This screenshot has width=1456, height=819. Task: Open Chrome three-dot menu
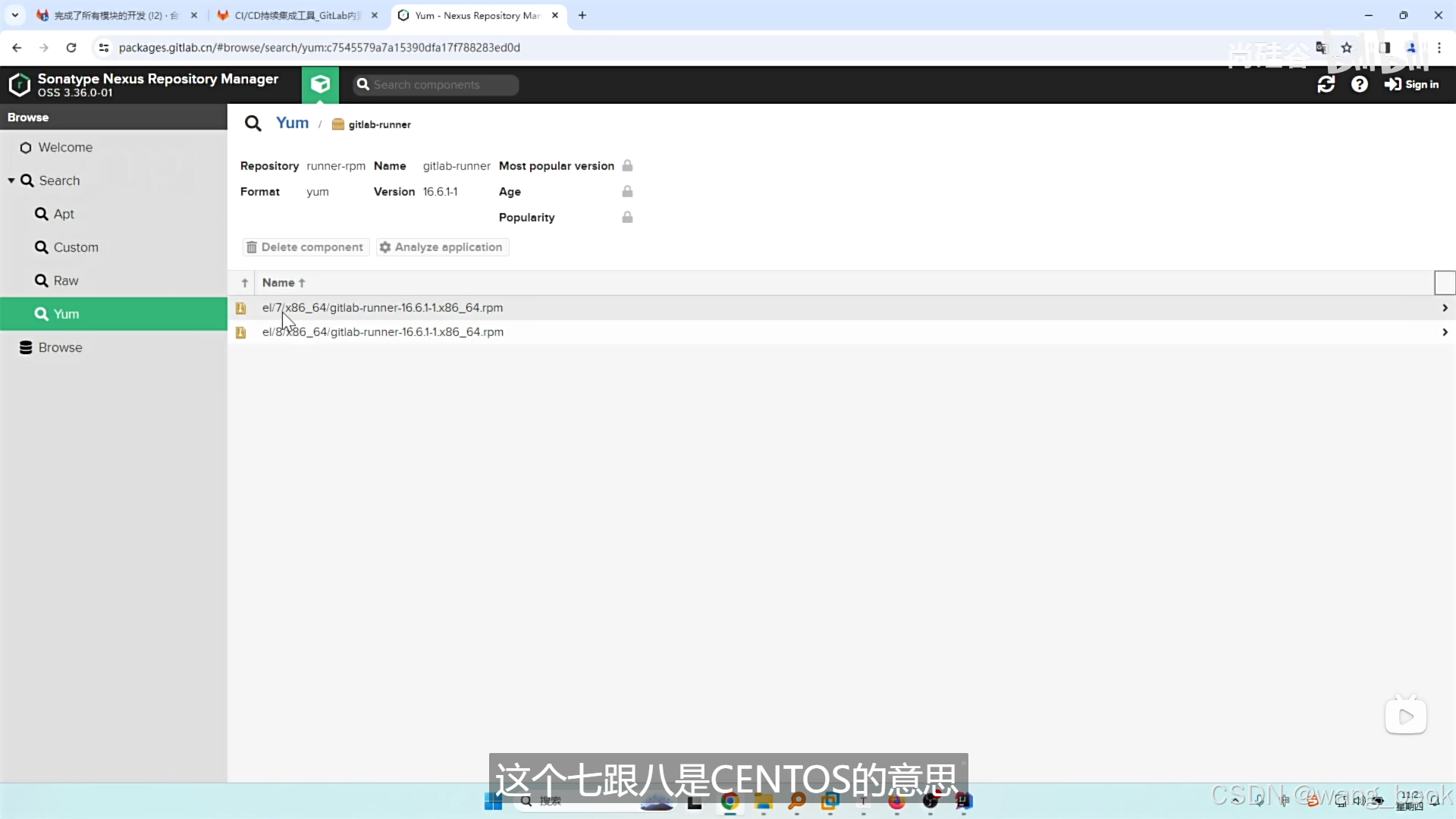(x=1439, y=48)
